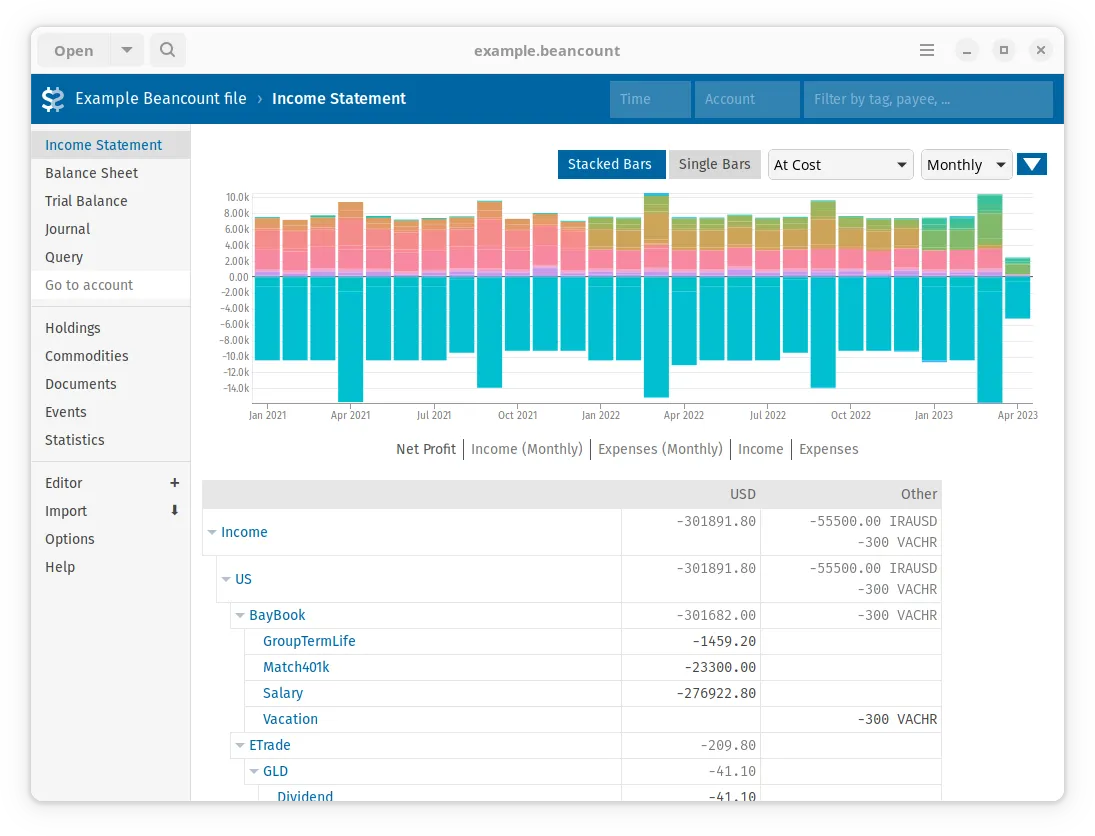The image size is (1095, 836).
Task: Select the Net Profit chart tab
Action: tap(425, 449)
